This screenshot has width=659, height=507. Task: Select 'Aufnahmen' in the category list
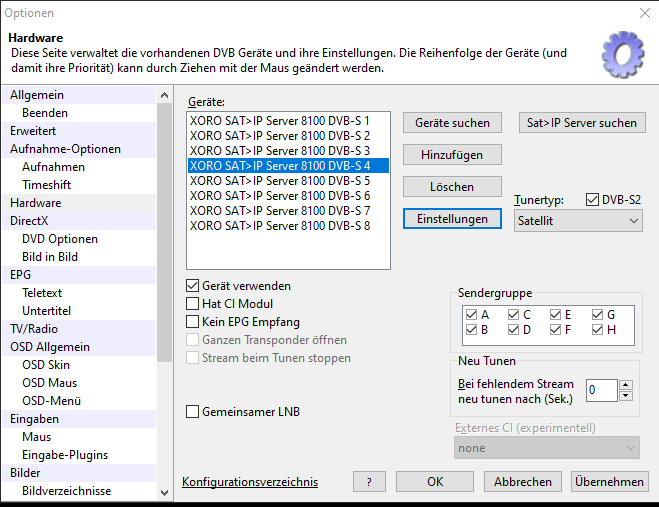53,167
